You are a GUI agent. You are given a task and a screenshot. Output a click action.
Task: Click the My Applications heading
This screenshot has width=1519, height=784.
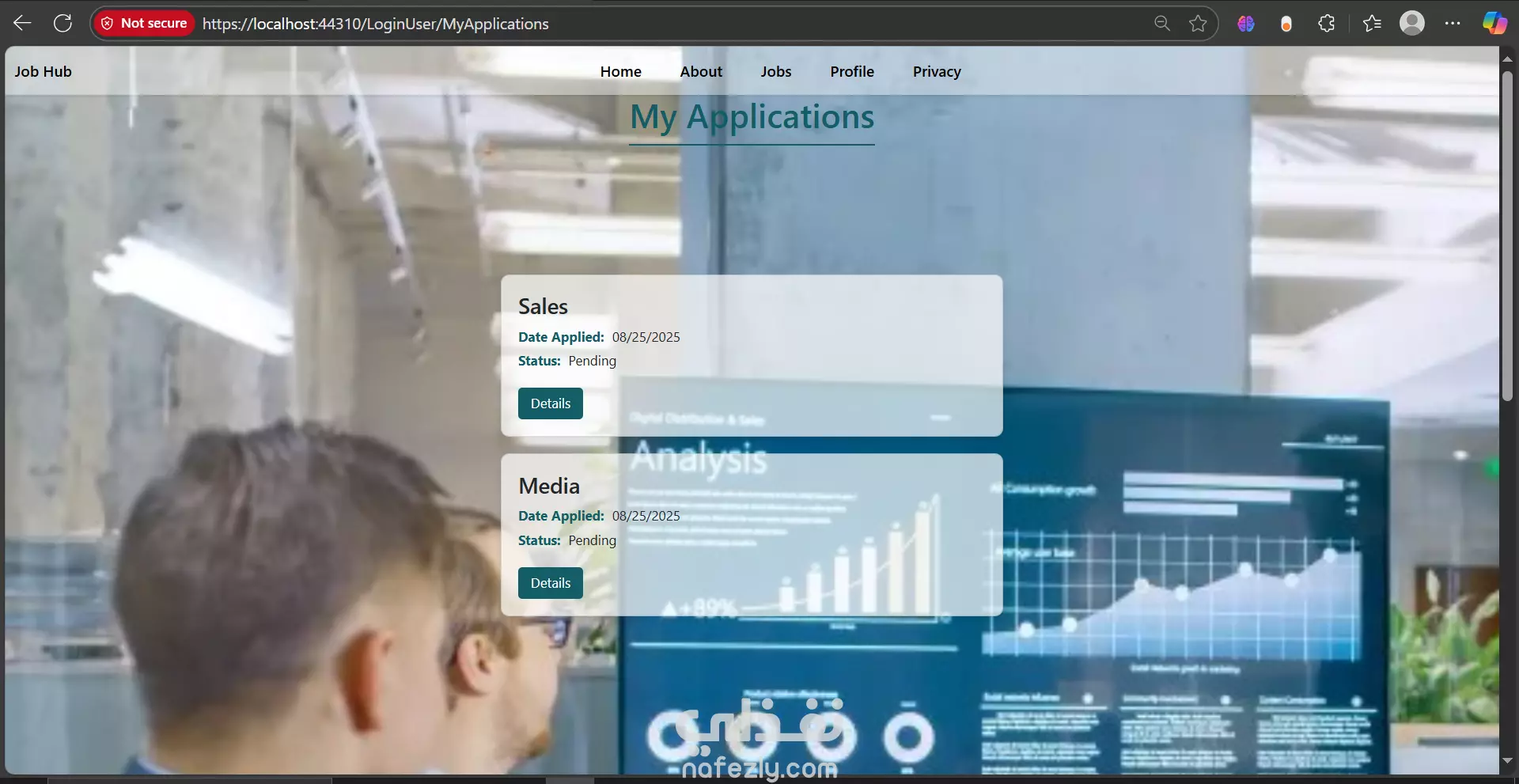(752, 117)
